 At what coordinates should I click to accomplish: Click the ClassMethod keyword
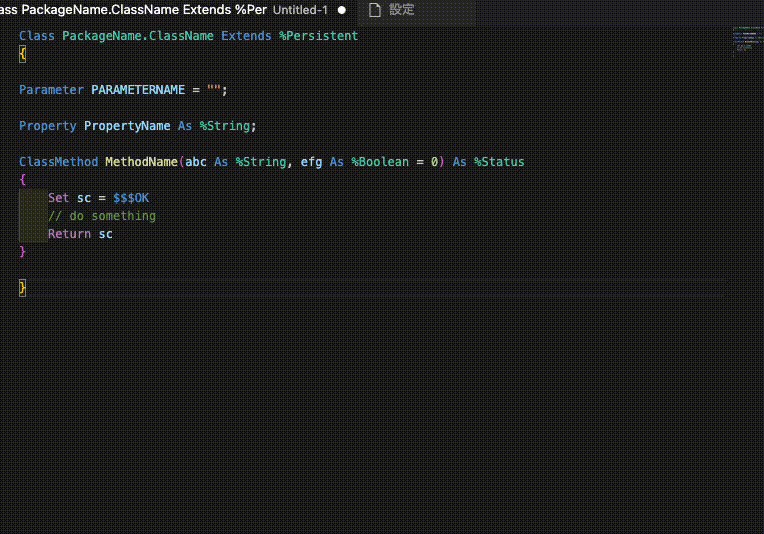click(x=58, y=162)
